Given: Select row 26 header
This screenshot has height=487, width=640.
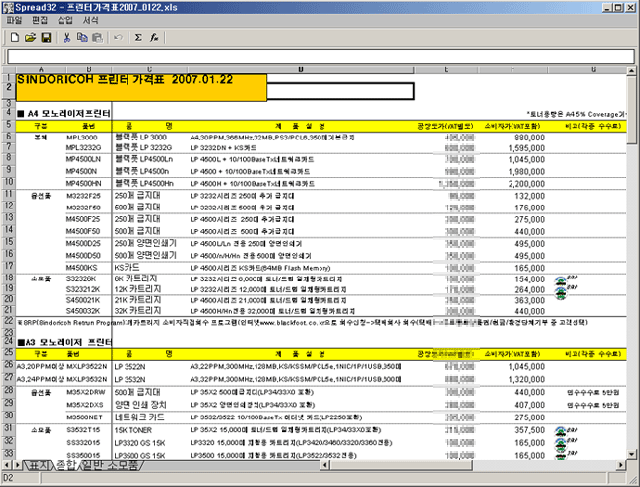Looking at the screenshot, I should [x=9, y=365].
